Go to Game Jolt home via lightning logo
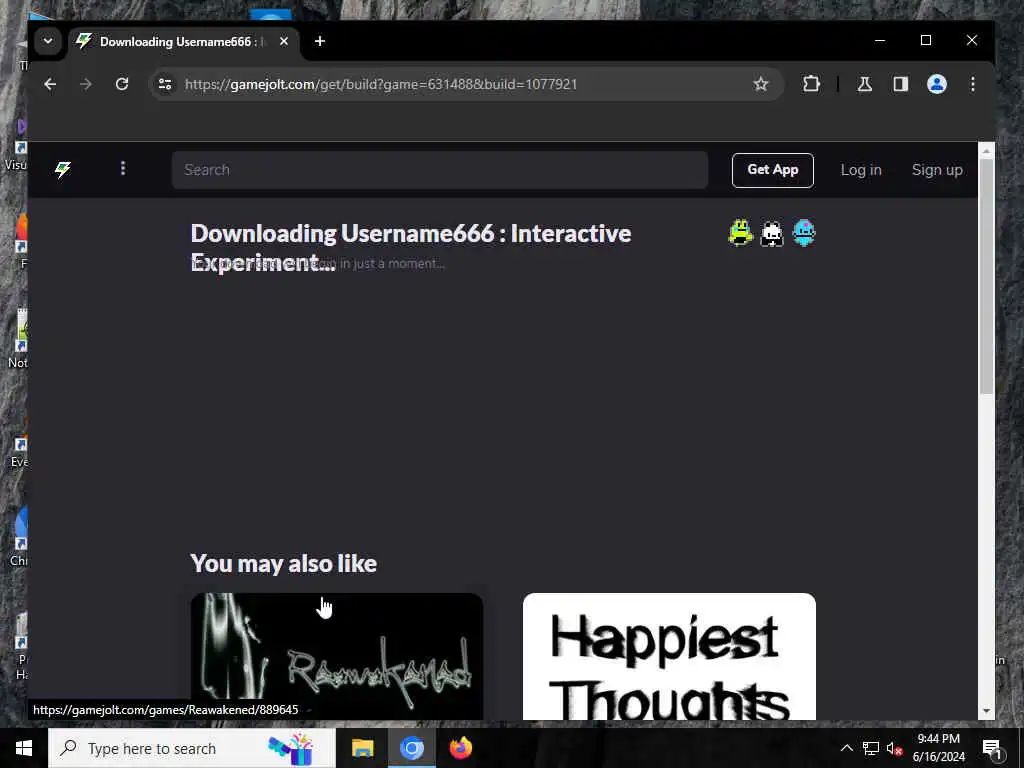The width and height of the screenshot is (1024, 768). click(x=63, y=170)
